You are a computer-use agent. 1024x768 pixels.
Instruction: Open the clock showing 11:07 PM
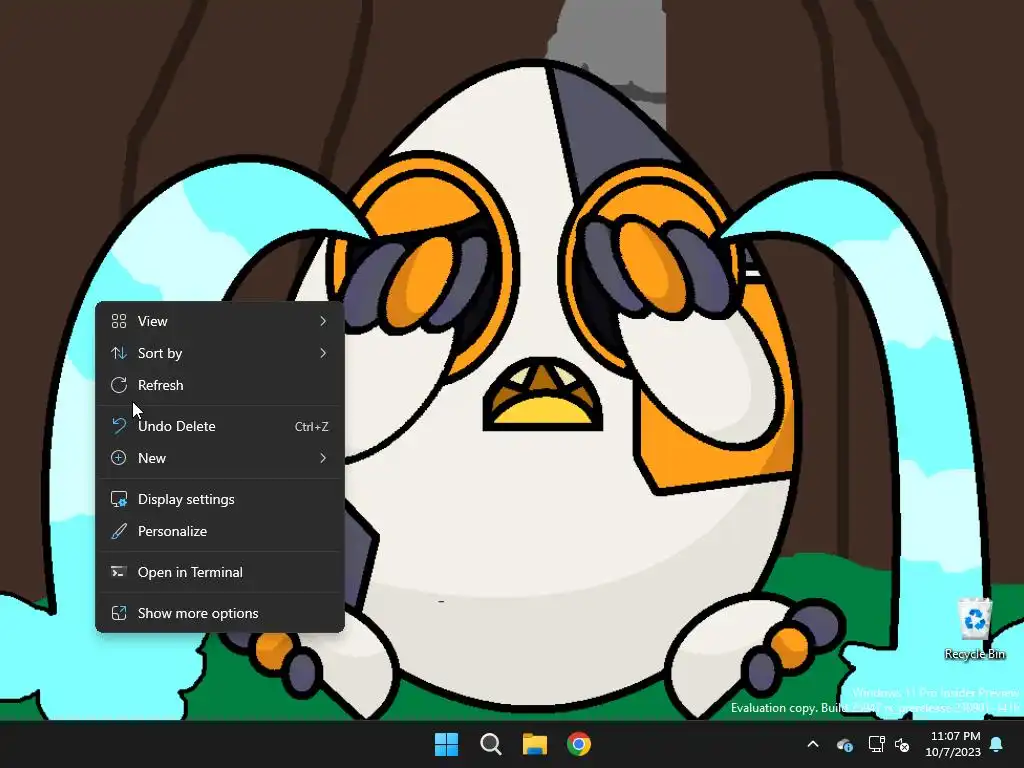coord(953,744)
